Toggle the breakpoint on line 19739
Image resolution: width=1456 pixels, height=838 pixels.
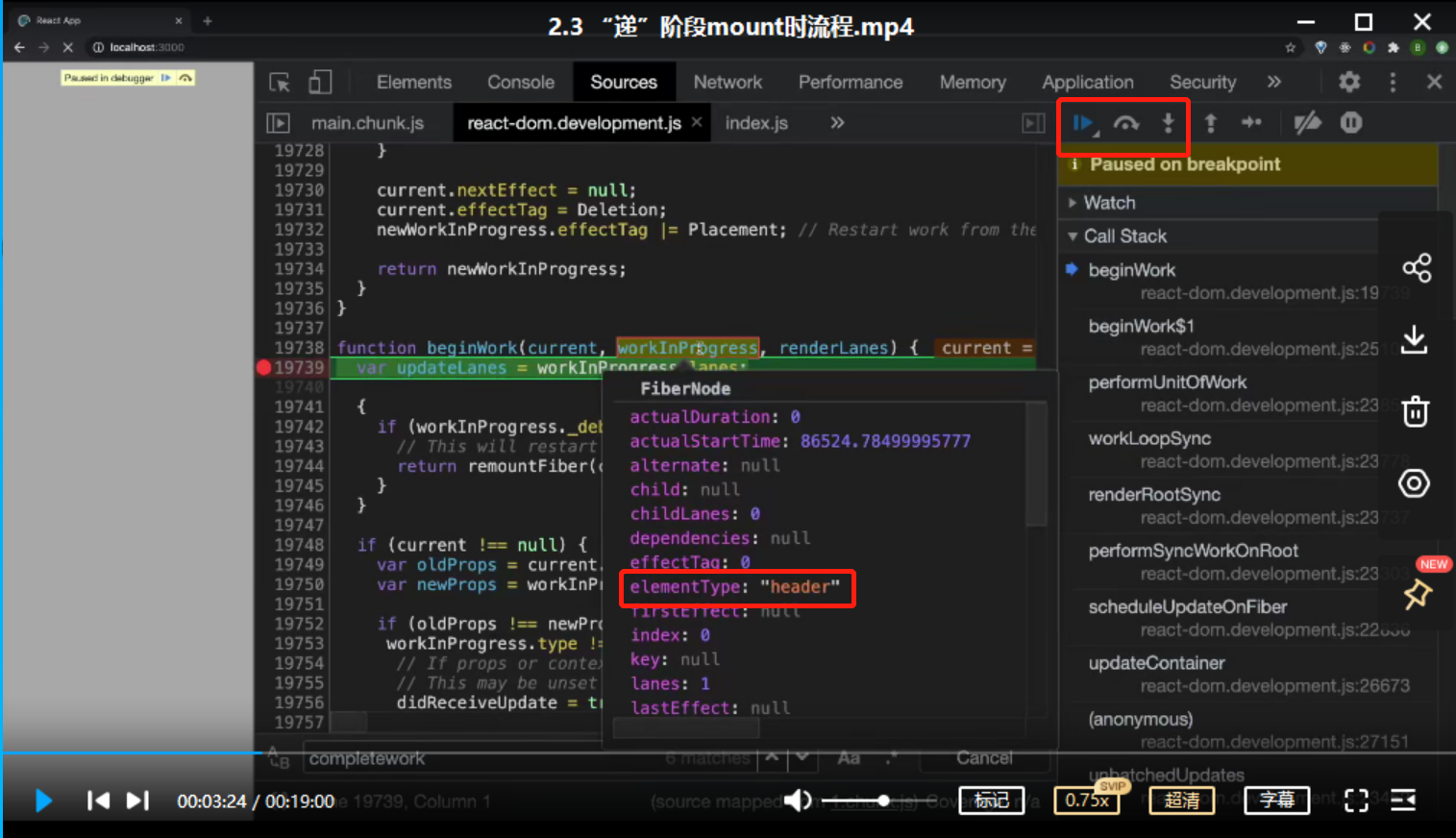[x=263, y=367]
